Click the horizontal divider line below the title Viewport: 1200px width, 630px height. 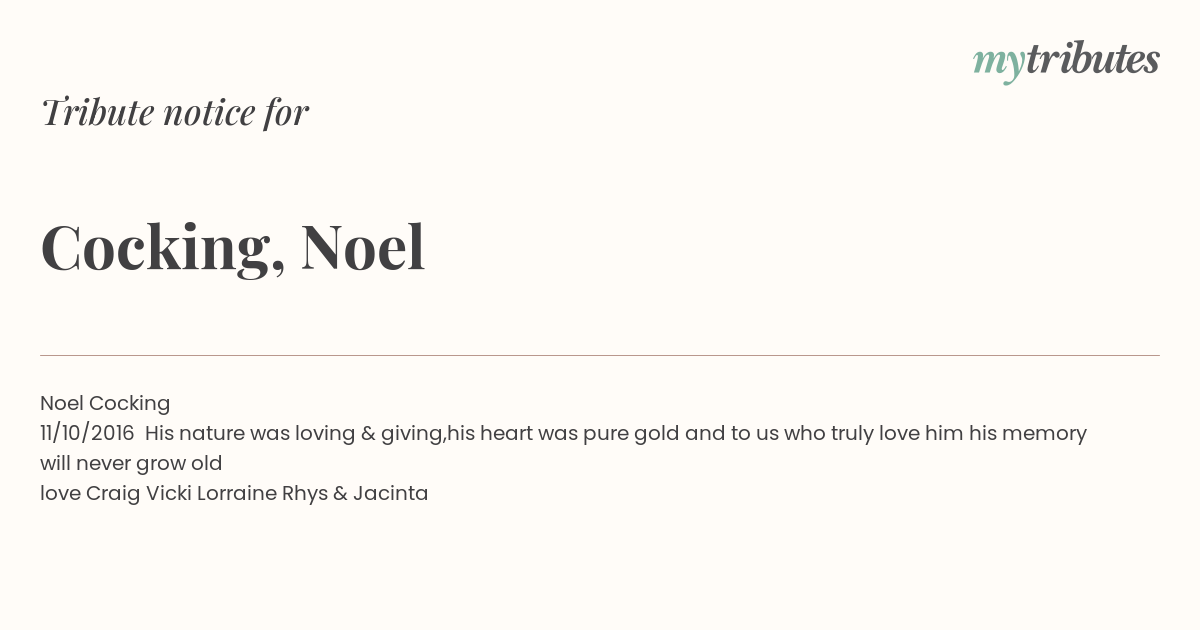tap(600, 355)
